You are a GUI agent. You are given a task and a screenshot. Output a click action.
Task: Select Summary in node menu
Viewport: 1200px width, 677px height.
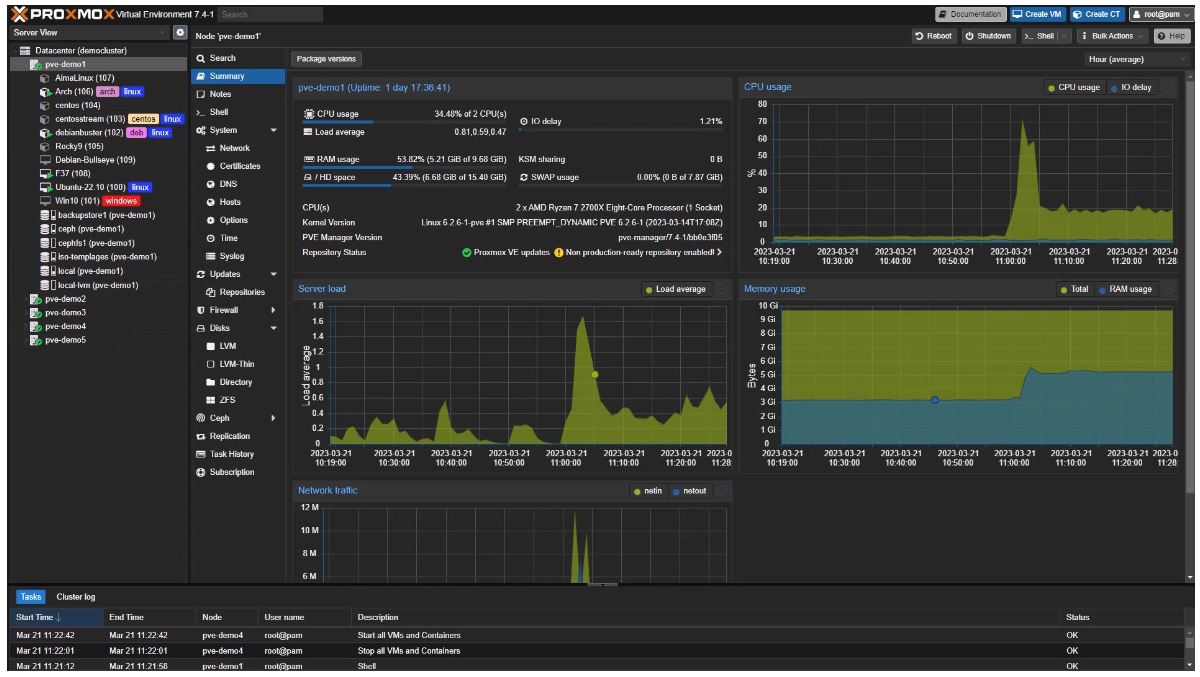238,76
